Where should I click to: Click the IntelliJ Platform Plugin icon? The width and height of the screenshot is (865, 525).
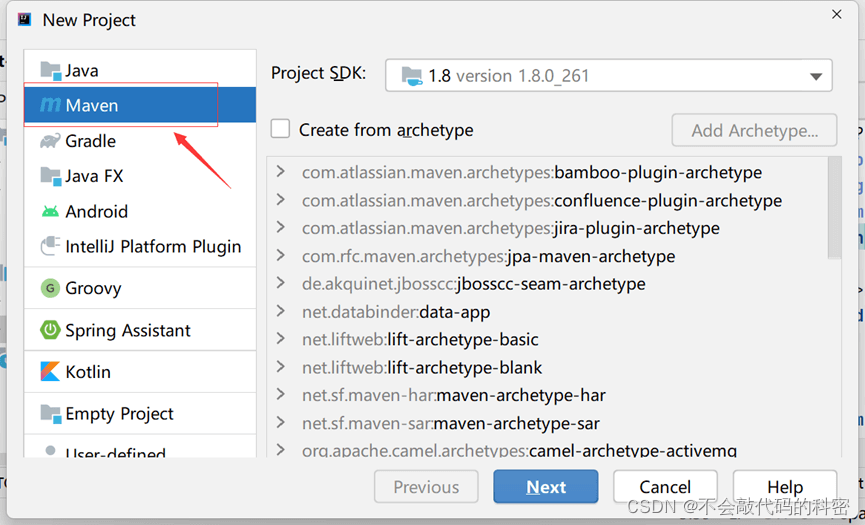[x=50, y=246]
